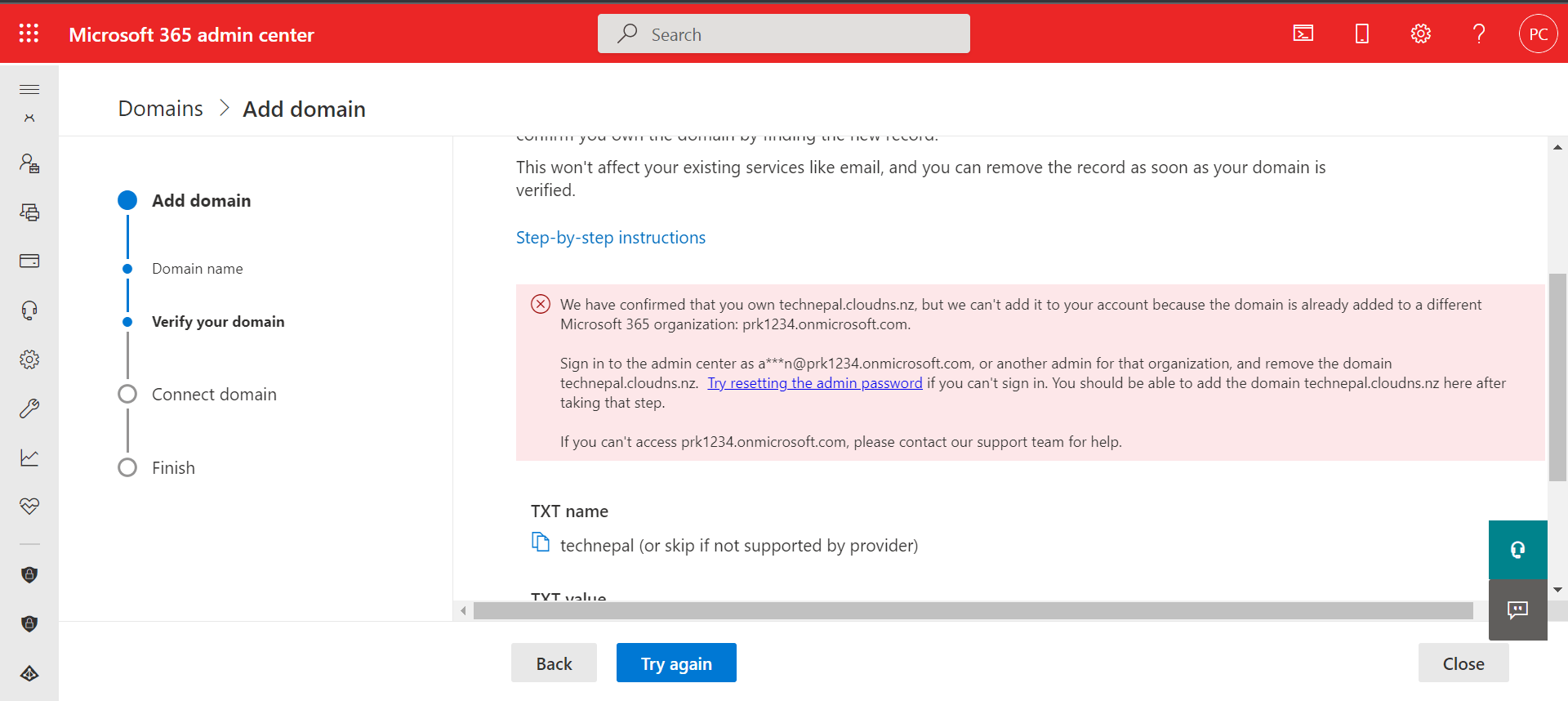
Task: Open second Compliance shield icon in sidebar
Action: click(29, 624)
